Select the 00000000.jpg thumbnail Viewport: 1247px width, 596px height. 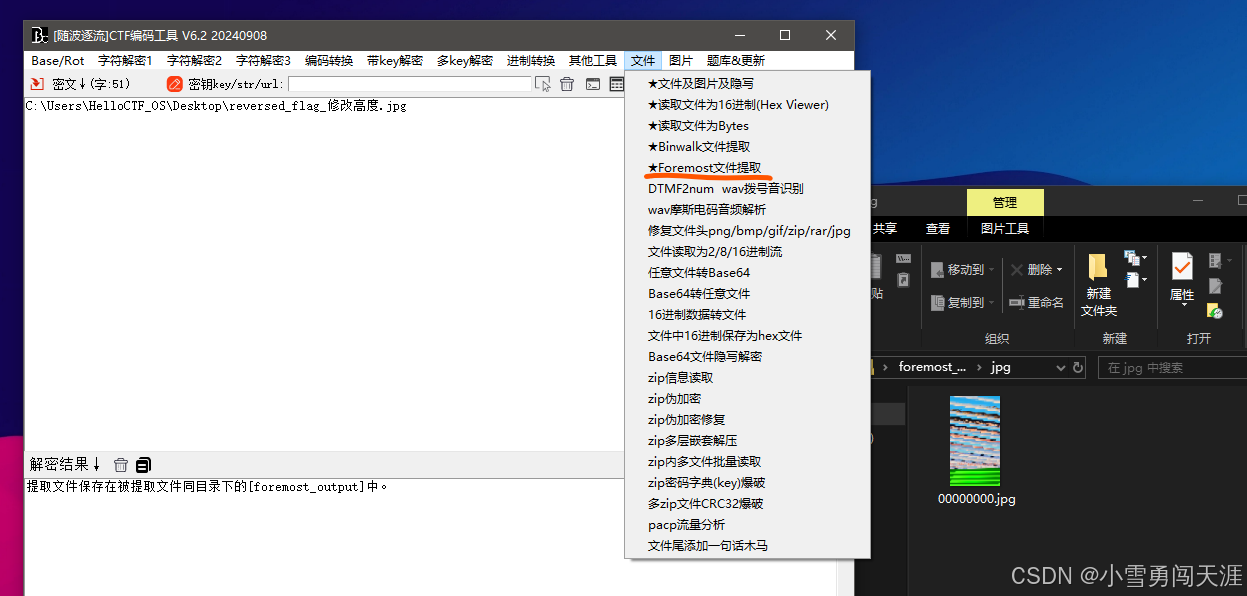pyautogui.click(x=975, y=440)
